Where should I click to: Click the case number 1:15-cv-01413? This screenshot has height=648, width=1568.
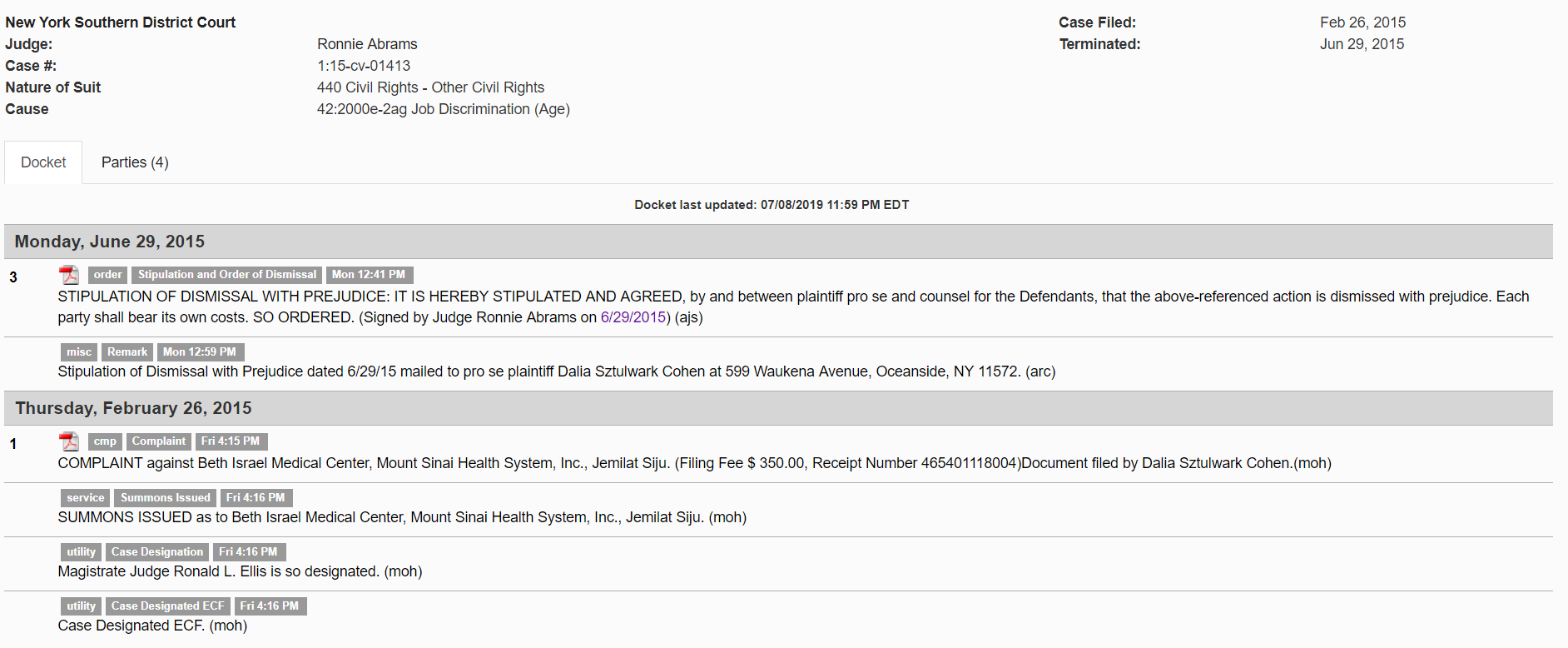[x=364, y=66]
